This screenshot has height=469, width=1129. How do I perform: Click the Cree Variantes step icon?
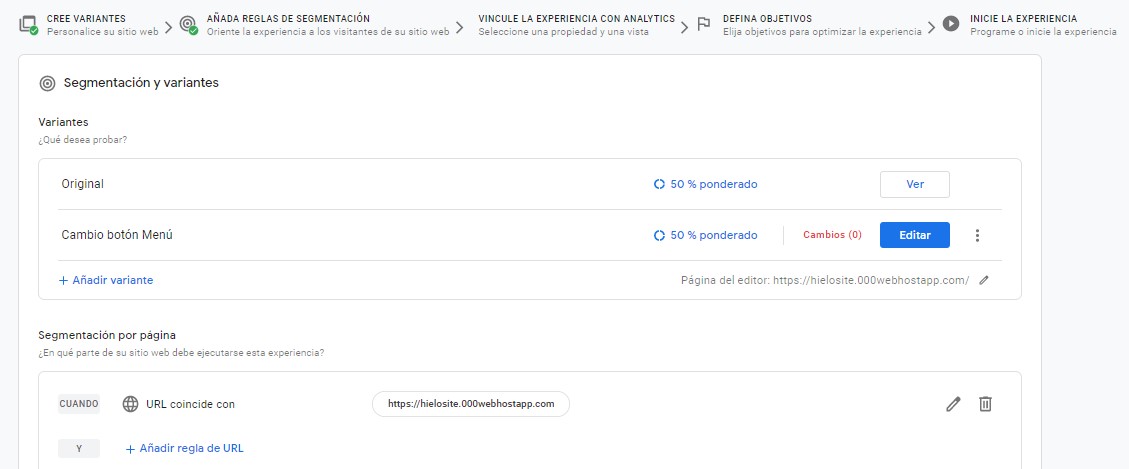27,24
